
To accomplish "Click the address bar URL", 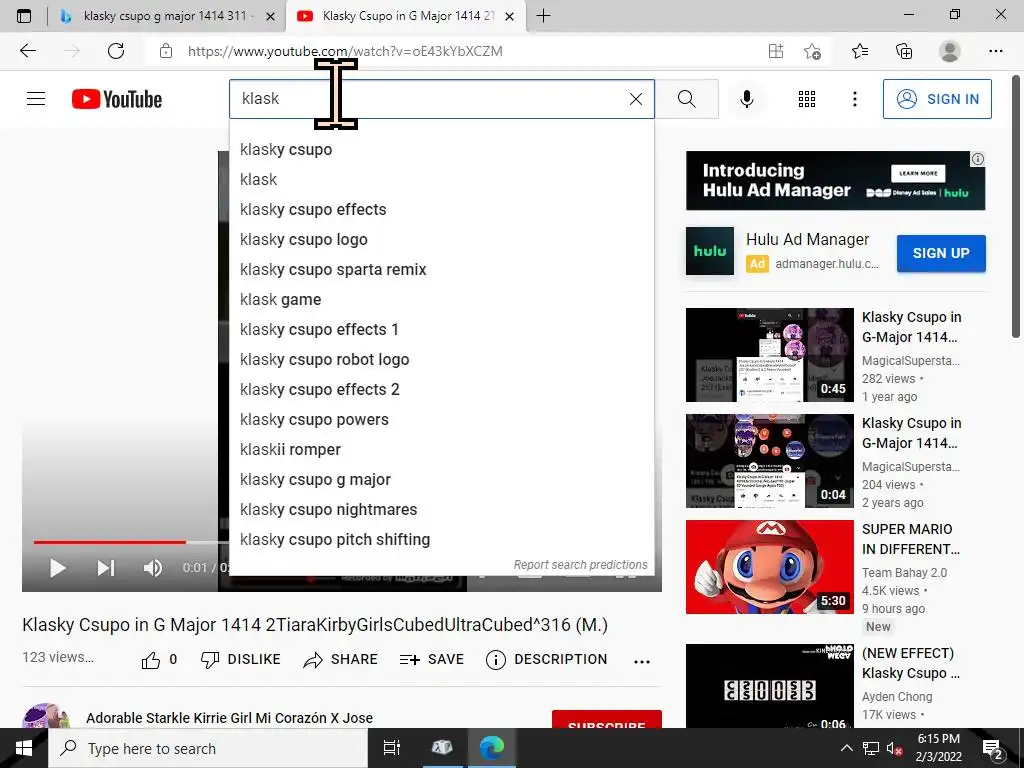I will [x=345, y=51].
